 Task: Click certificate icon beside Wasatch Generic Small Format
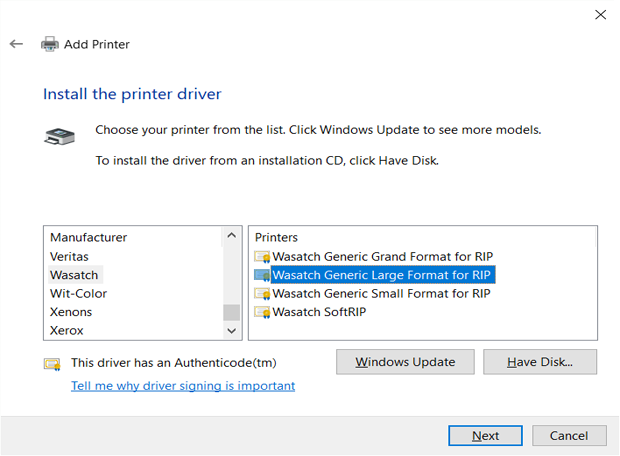(262, 294)
